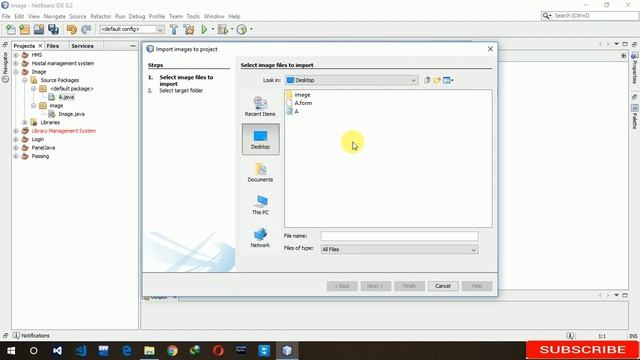Collapse the Source Packages node
Screen dimensions: 640x360
pyautogui.click(x=25, y=80)
